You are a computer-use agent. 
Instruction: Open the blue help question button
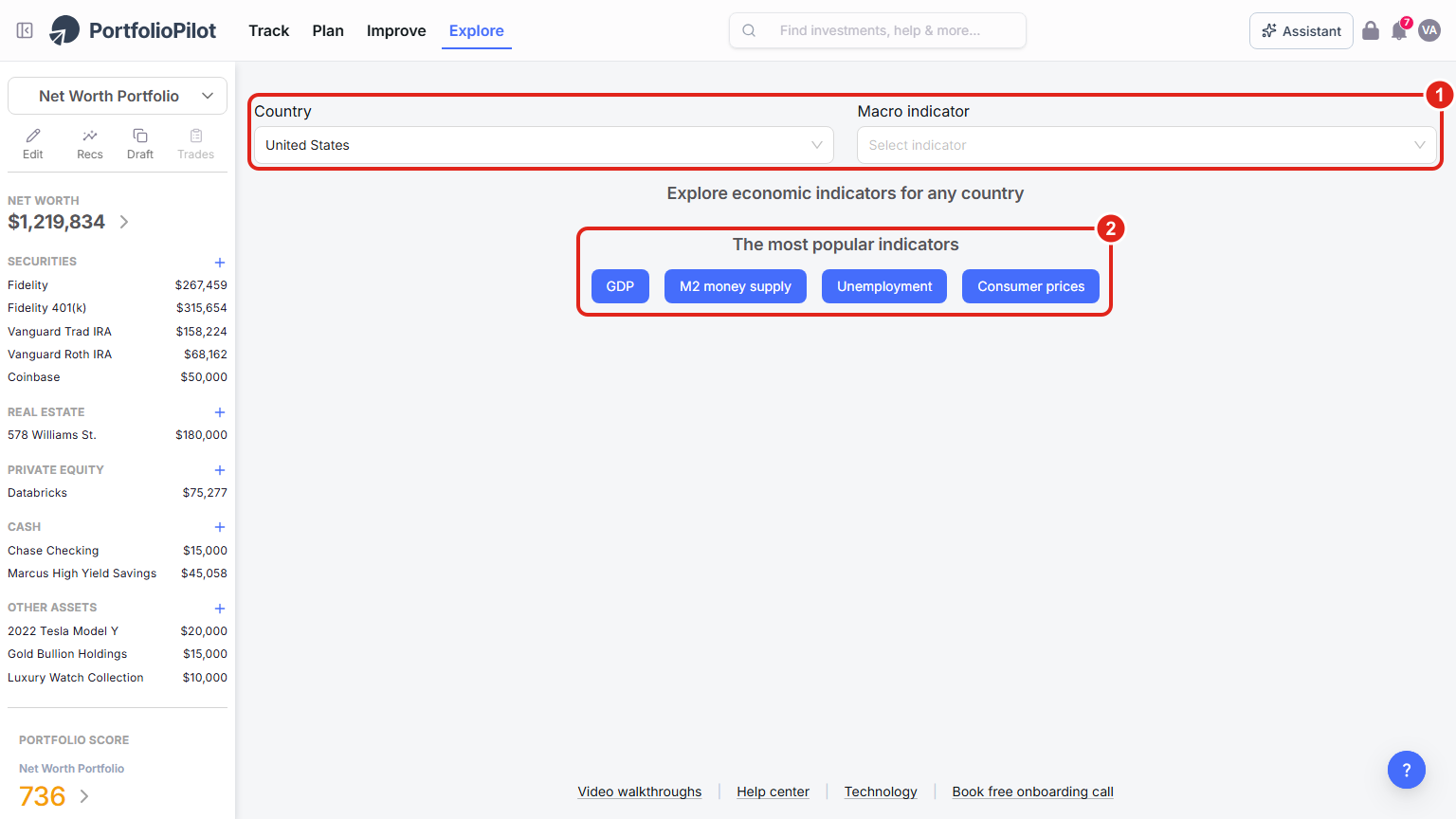[x=1407, y=770]
